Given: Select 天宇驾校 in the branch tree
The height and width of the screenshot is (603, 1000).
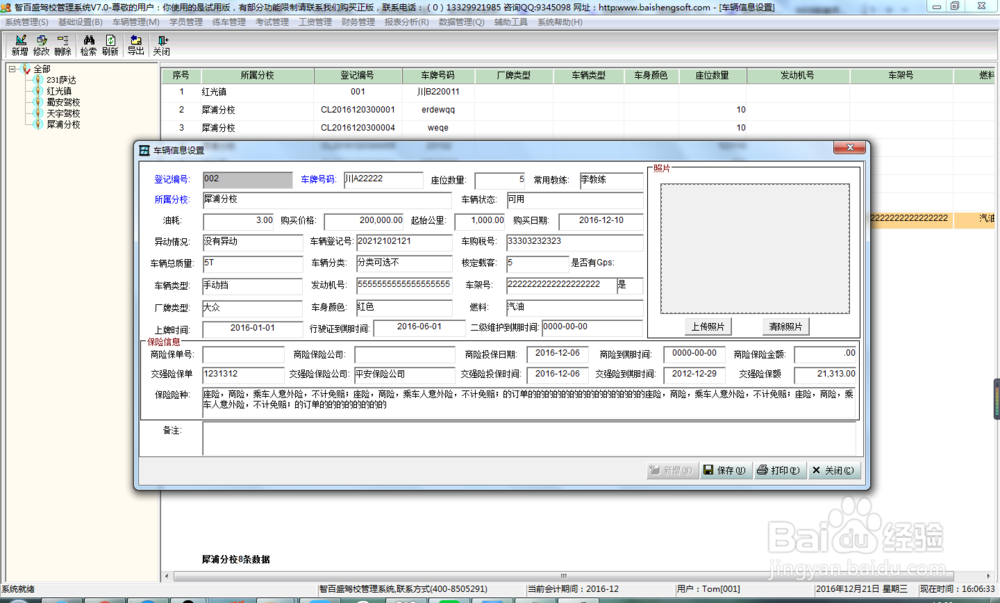Looking at the screenshot, I should pos(63,113).
